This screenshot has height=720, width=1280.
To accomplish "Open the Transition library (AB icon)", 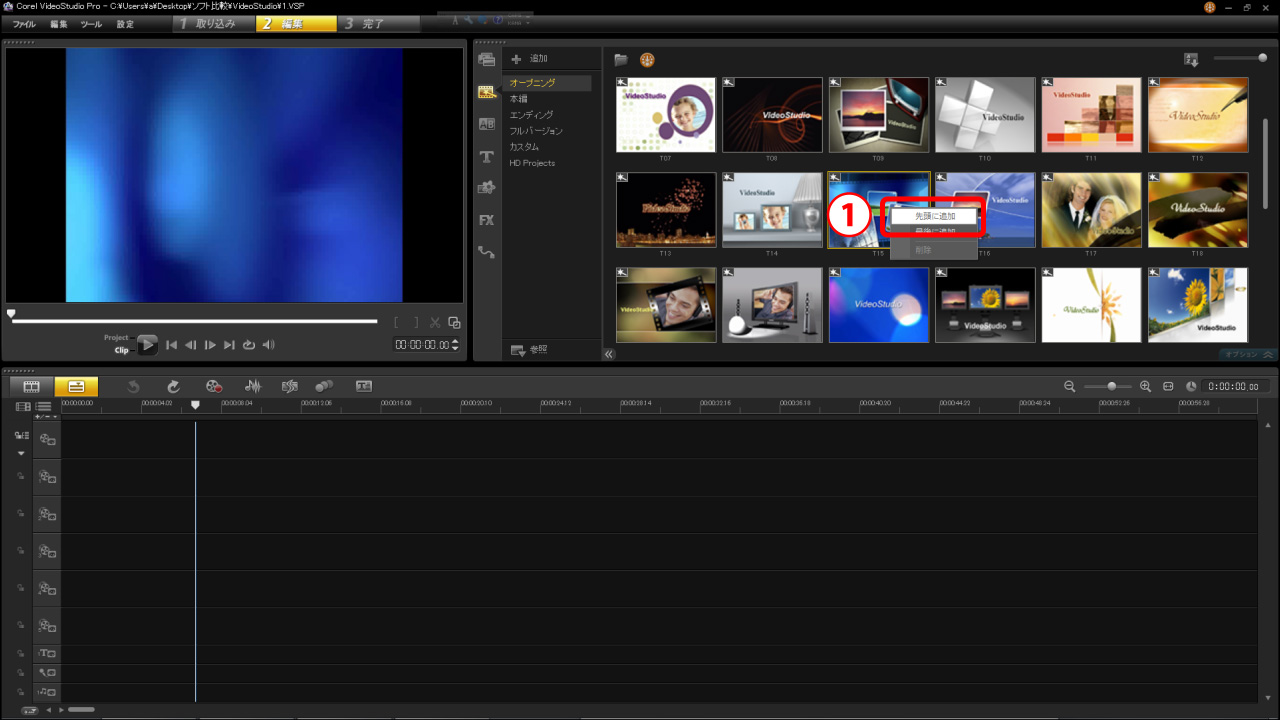I will 487,124.
